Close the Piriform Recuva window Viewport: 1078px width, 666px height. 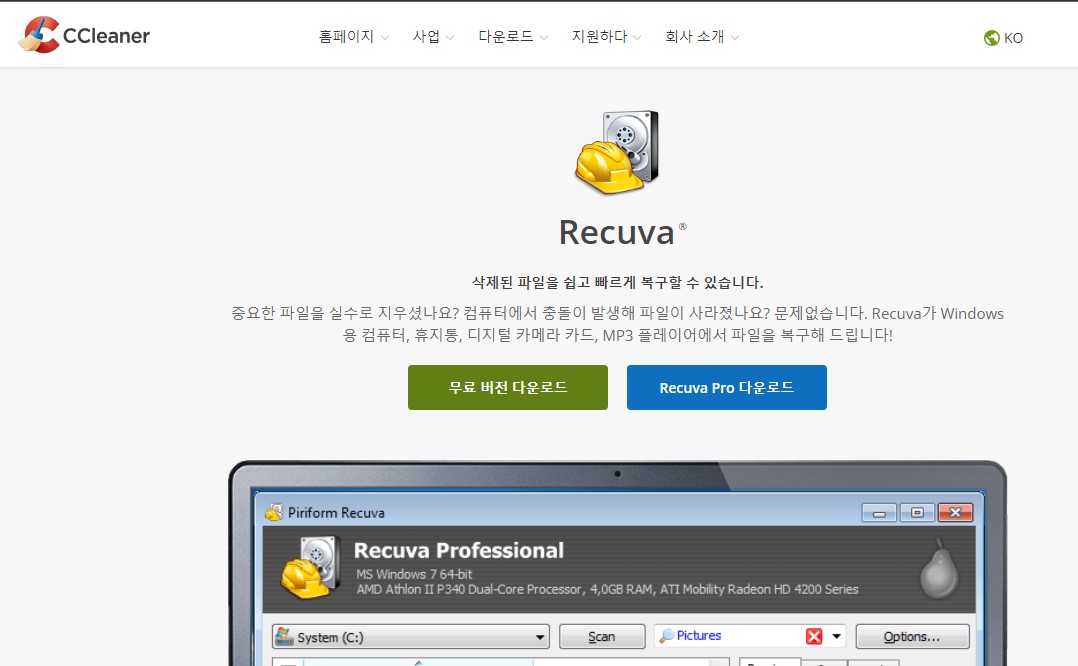[x=955, y=513]
